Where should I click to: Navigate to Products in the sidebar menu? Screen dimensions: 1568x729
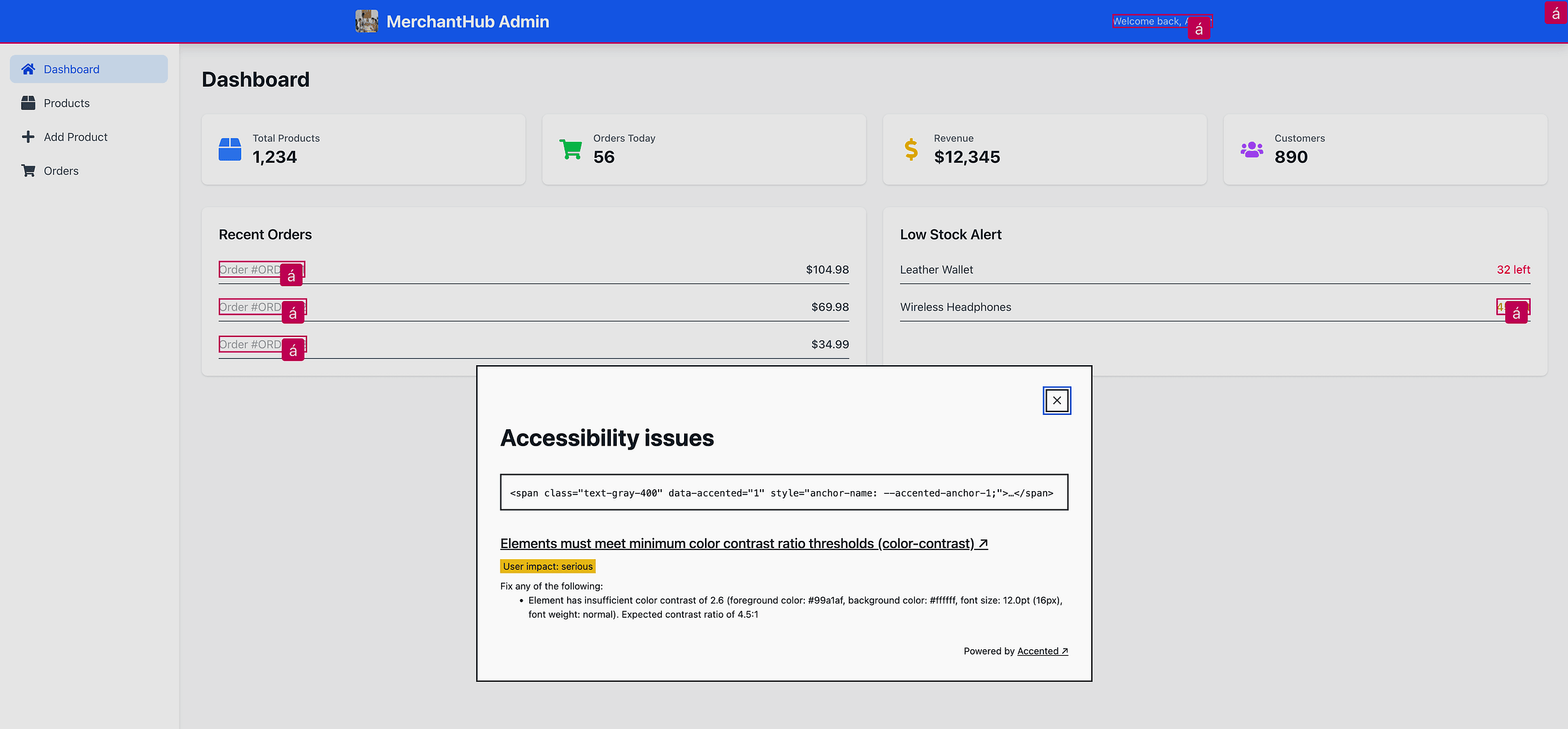pyautogui.click(x=67, y=103)
